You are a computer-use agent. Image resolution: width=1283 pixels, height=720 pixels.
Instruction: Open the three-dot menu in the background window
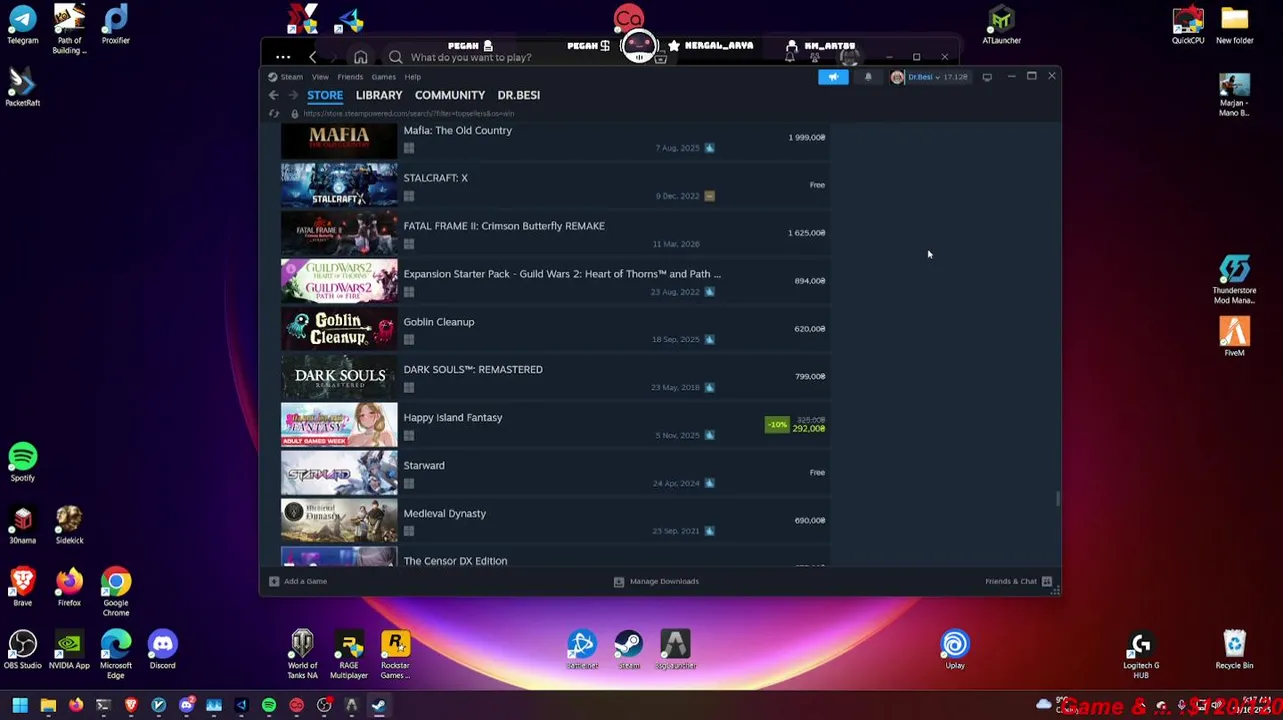point(283,57)
